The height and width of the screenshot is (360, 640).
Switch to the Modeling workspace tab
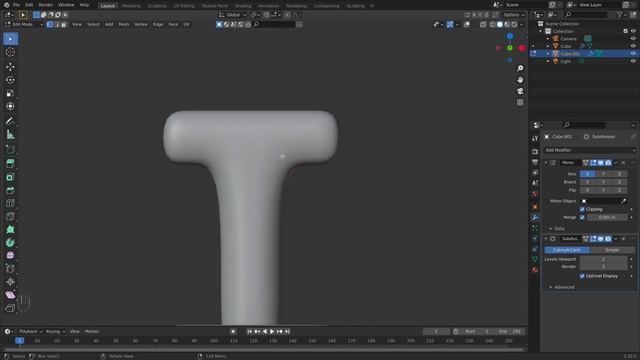[x=131, y=6]
